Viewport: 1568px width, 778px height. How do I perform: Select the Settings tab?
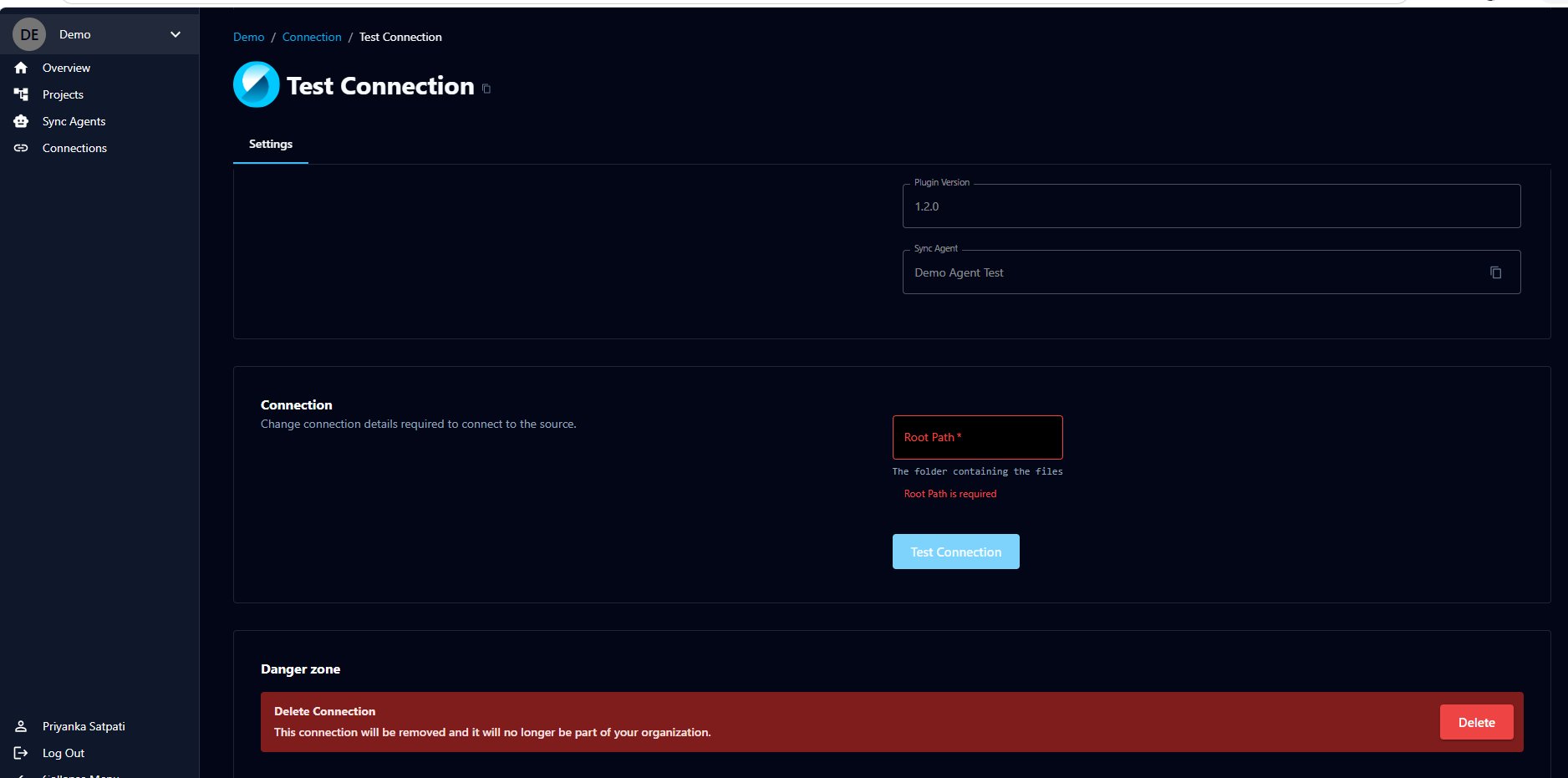coord(271,144)
